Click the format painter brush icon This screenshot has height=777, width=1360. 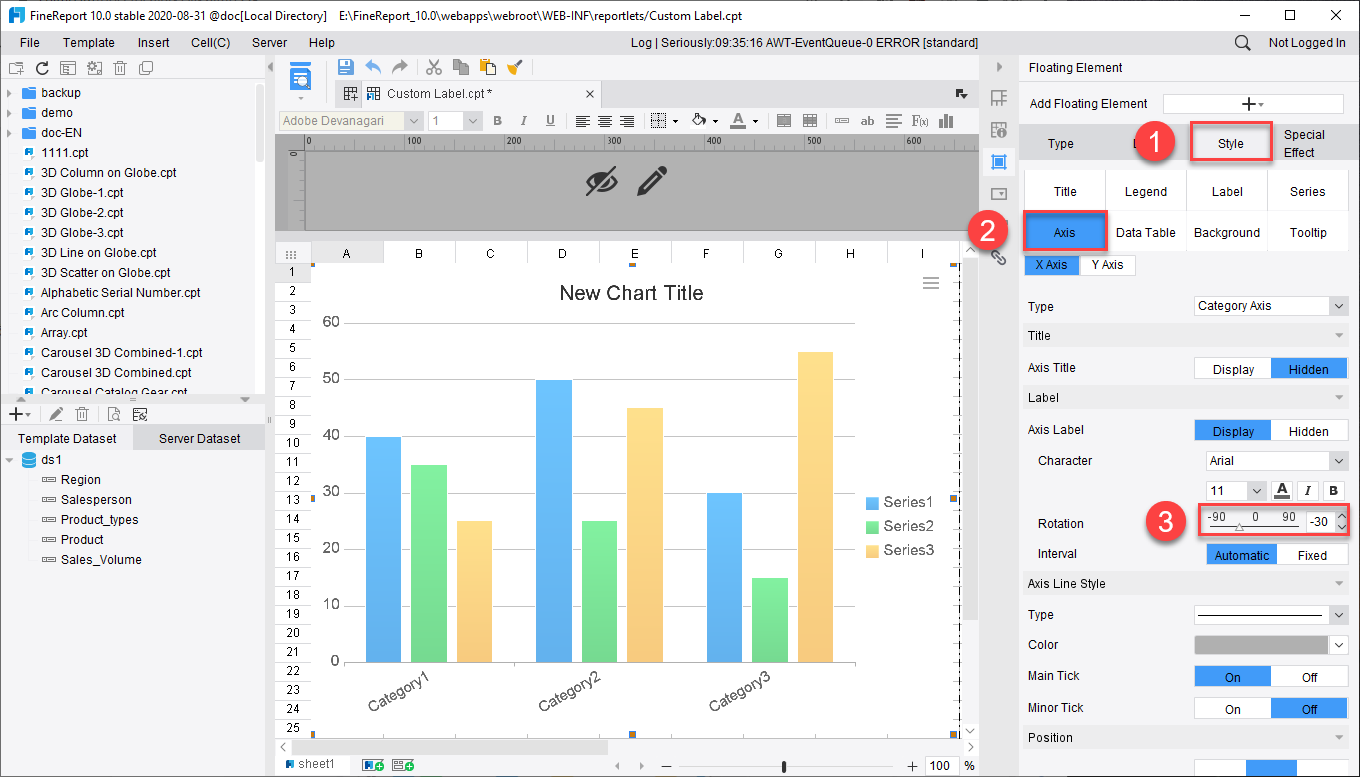tap(514, 67)
